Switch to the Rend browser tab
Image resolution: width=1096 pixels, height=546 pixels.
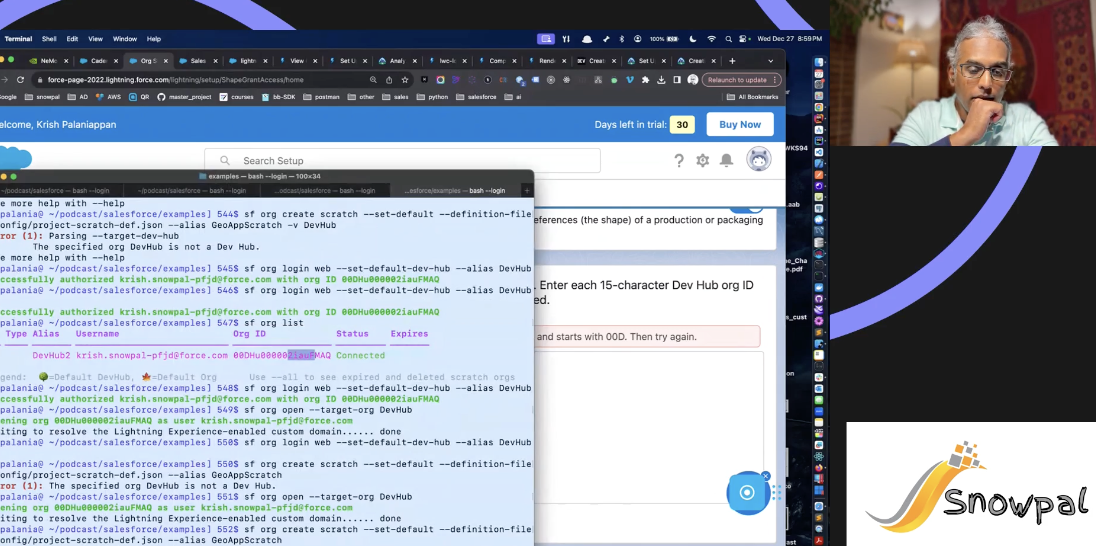pos(546,61)
